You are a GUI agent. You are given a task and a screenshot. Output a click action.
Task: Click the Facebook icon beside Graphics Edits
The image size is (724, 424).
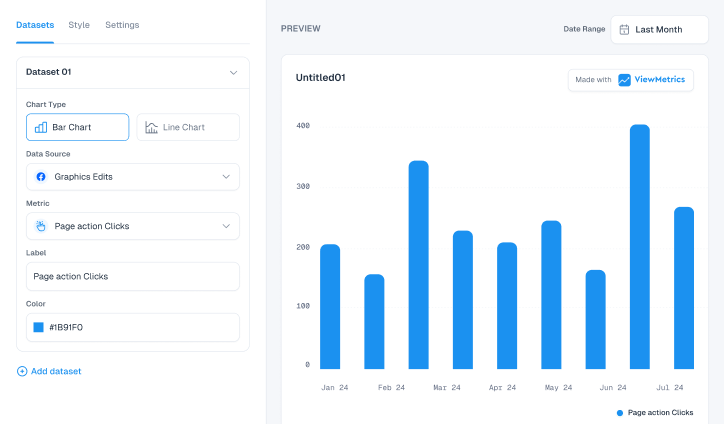41,177
